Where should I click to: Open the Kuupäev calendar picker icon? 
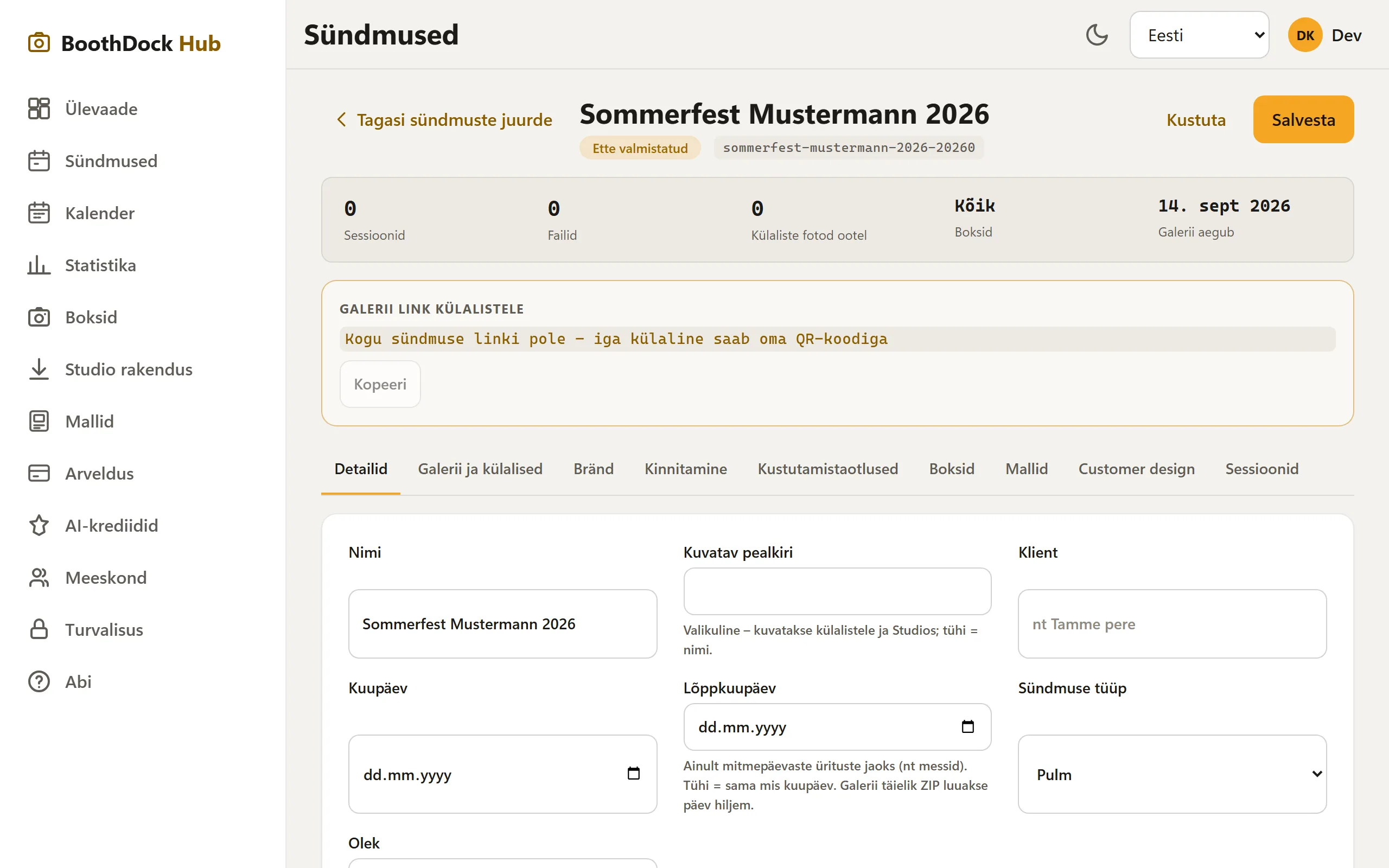[x=634, y=773]
